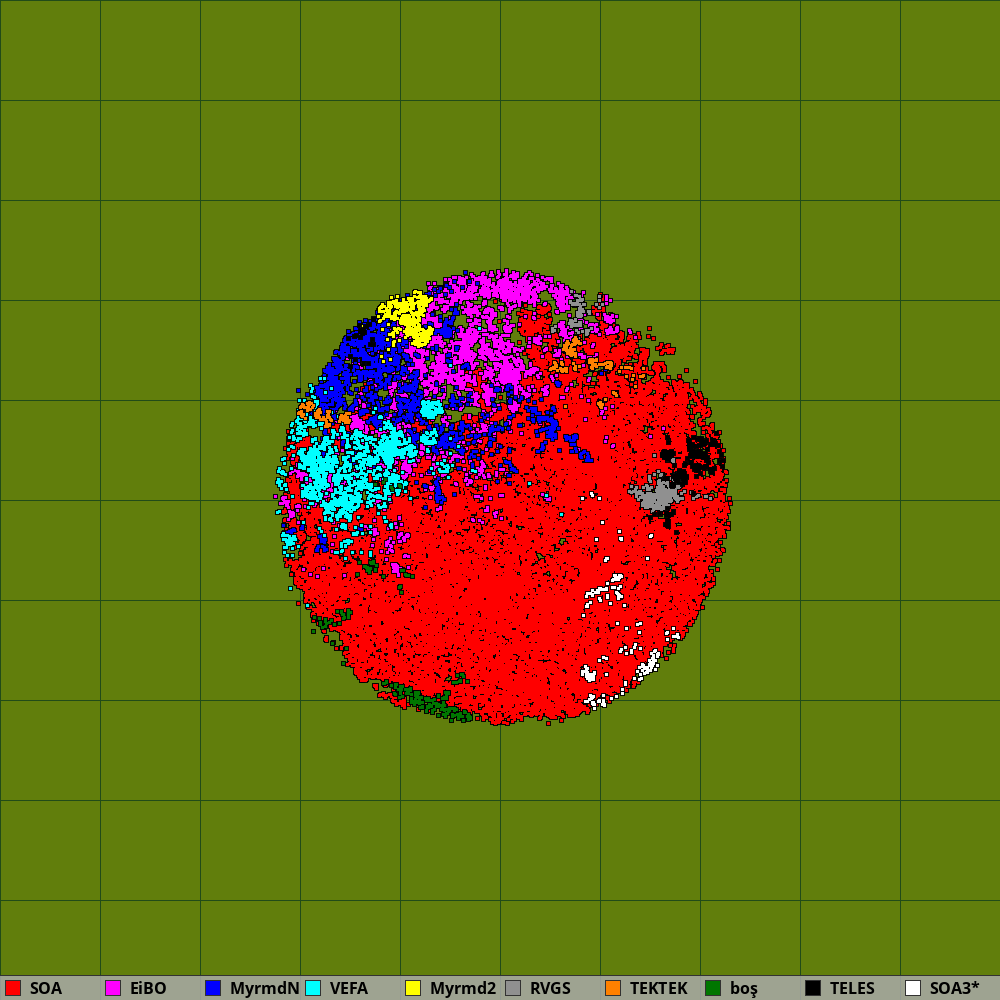Select the 'EiBO' legend label
1000x1000 pixels.
click(148, 989)
